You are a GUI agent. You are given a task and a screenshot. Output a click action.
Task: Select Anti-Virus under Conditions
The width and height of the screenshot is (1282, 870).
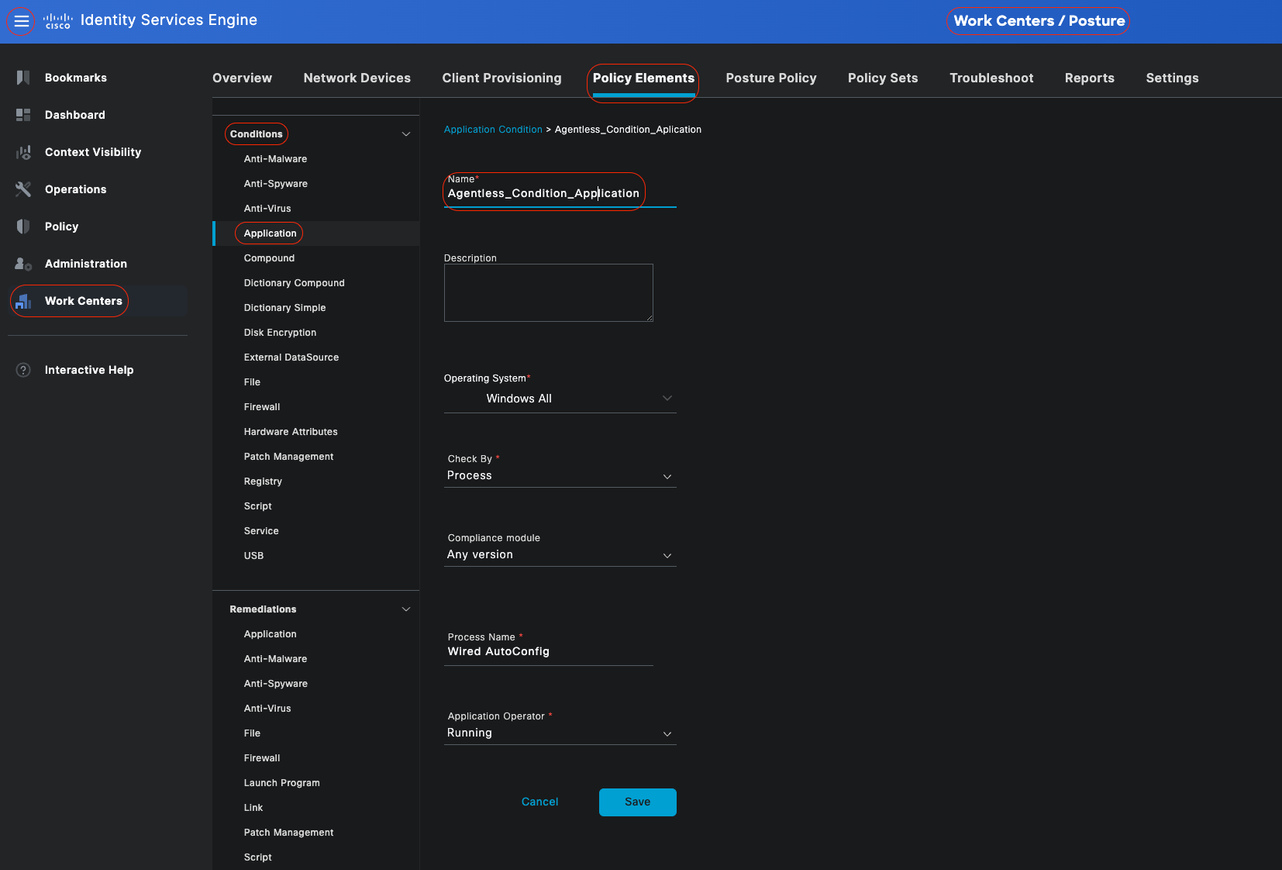coord(268,209)
